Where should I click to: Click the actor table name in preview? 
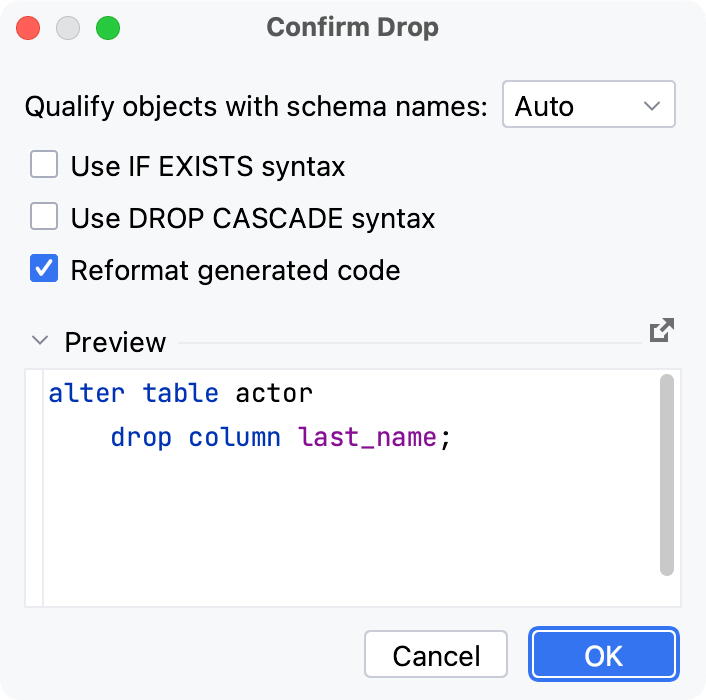click(x=274, y=393)
